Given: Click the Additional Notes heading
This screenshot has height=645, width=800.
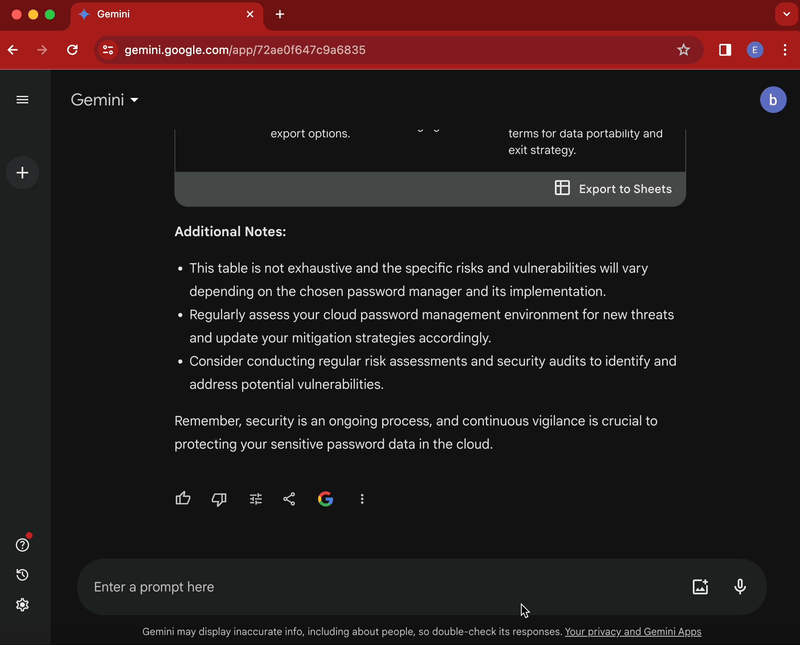Looking at the screenshot, I should [x=230, y=232].
